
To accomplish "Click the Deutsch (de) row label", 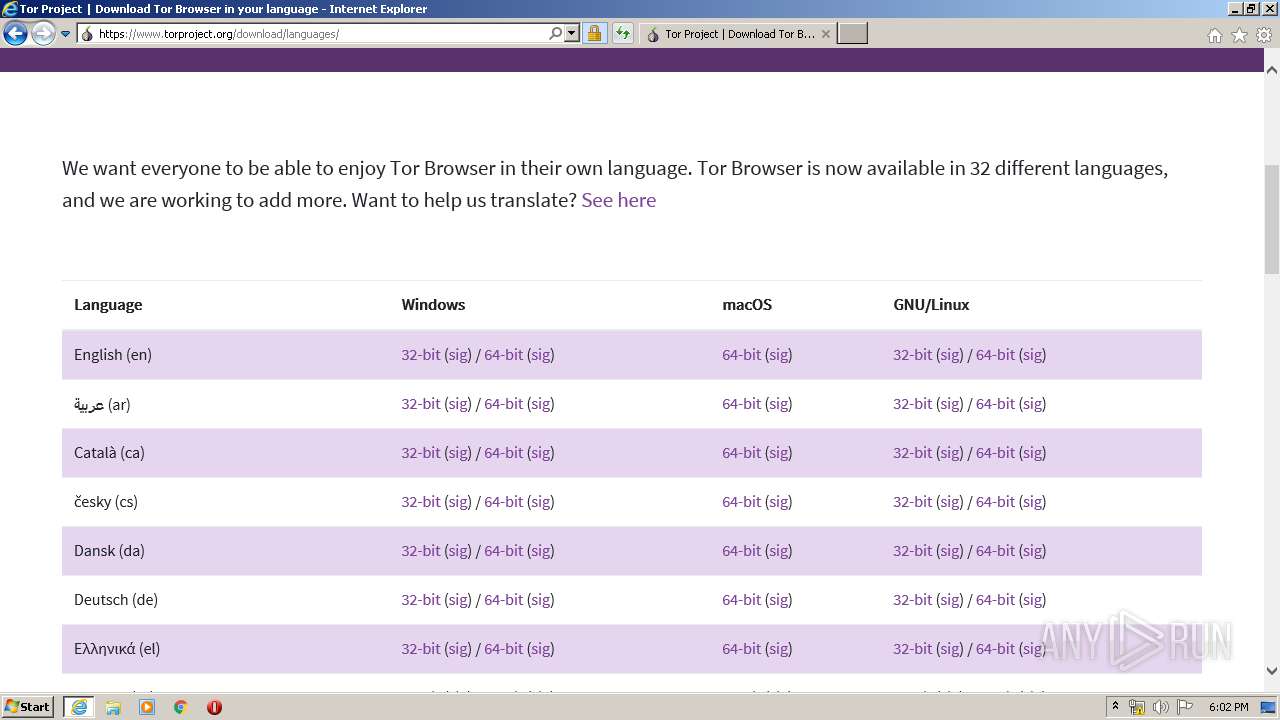I will pyautogui.click(x=116, y=600).
